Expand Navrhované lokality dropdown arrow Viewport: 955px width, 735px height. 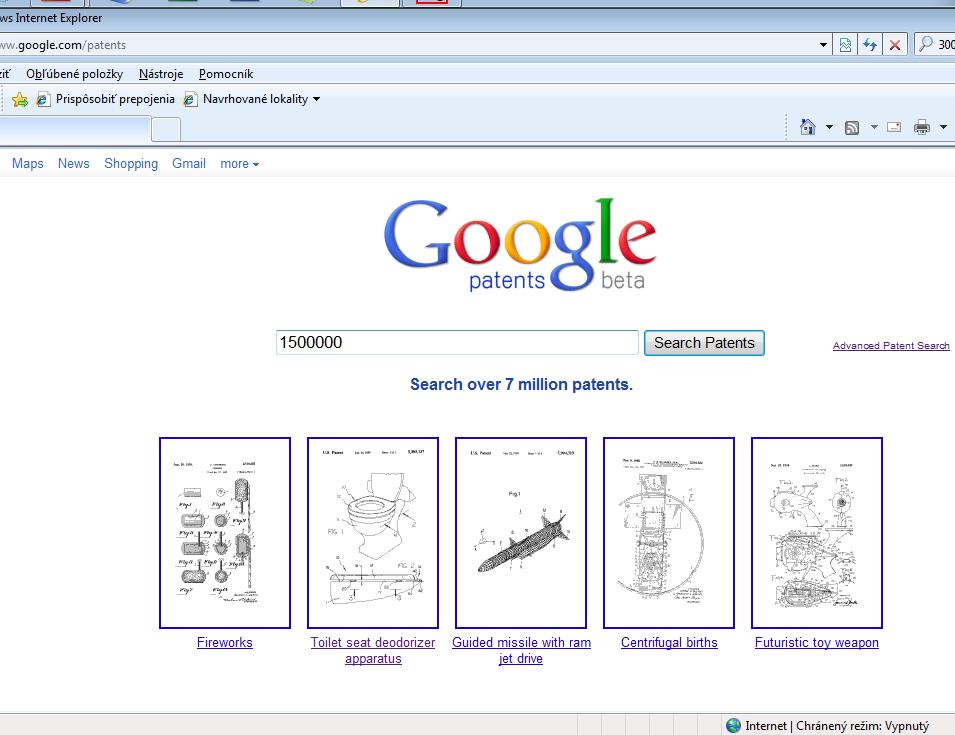pos(316,99)
